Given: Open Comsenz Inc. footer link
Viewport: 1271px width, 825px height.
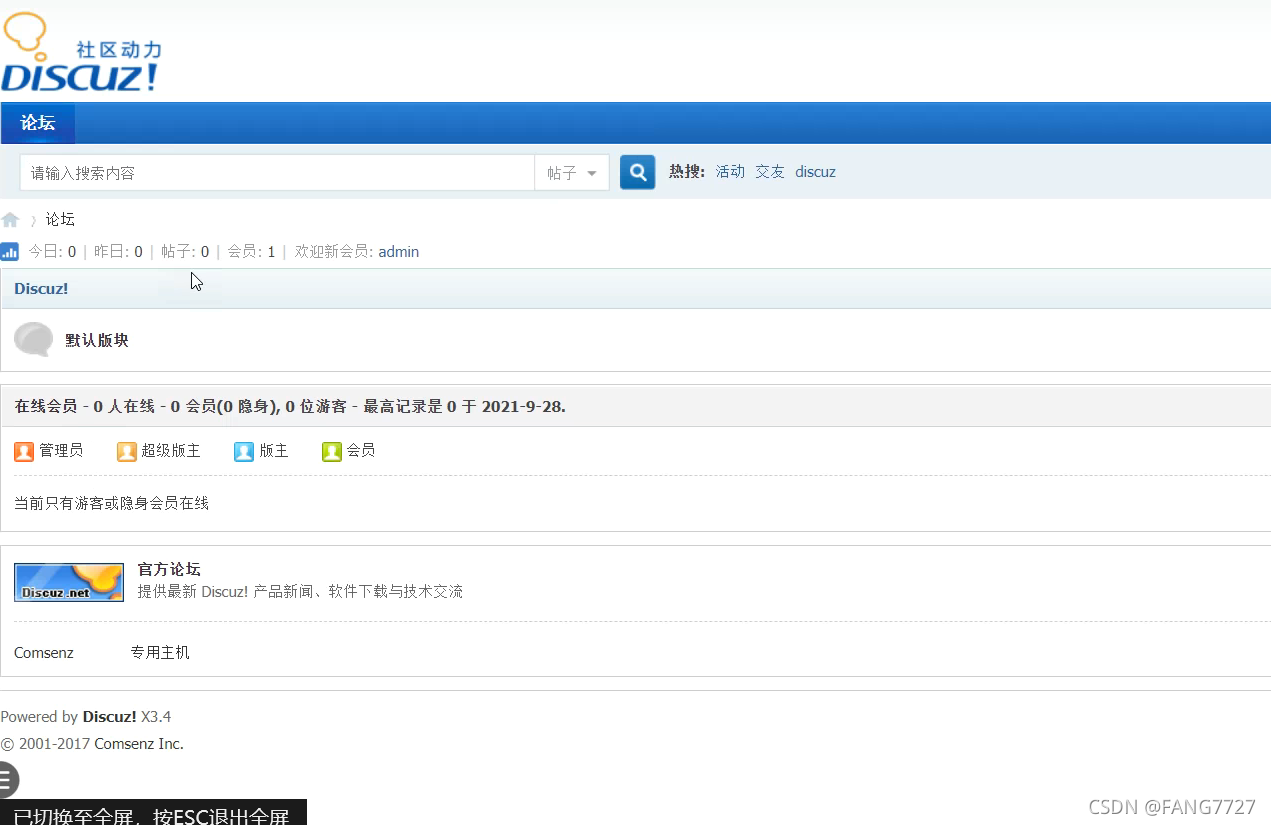Looking at the screenshot, I should 139,744.
